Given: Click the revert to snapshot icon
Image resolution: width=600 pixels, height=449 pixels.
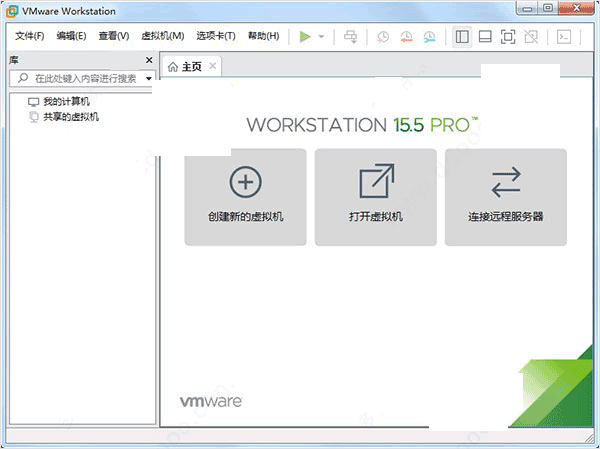Looking at the screenshot, I should point(406,36).
